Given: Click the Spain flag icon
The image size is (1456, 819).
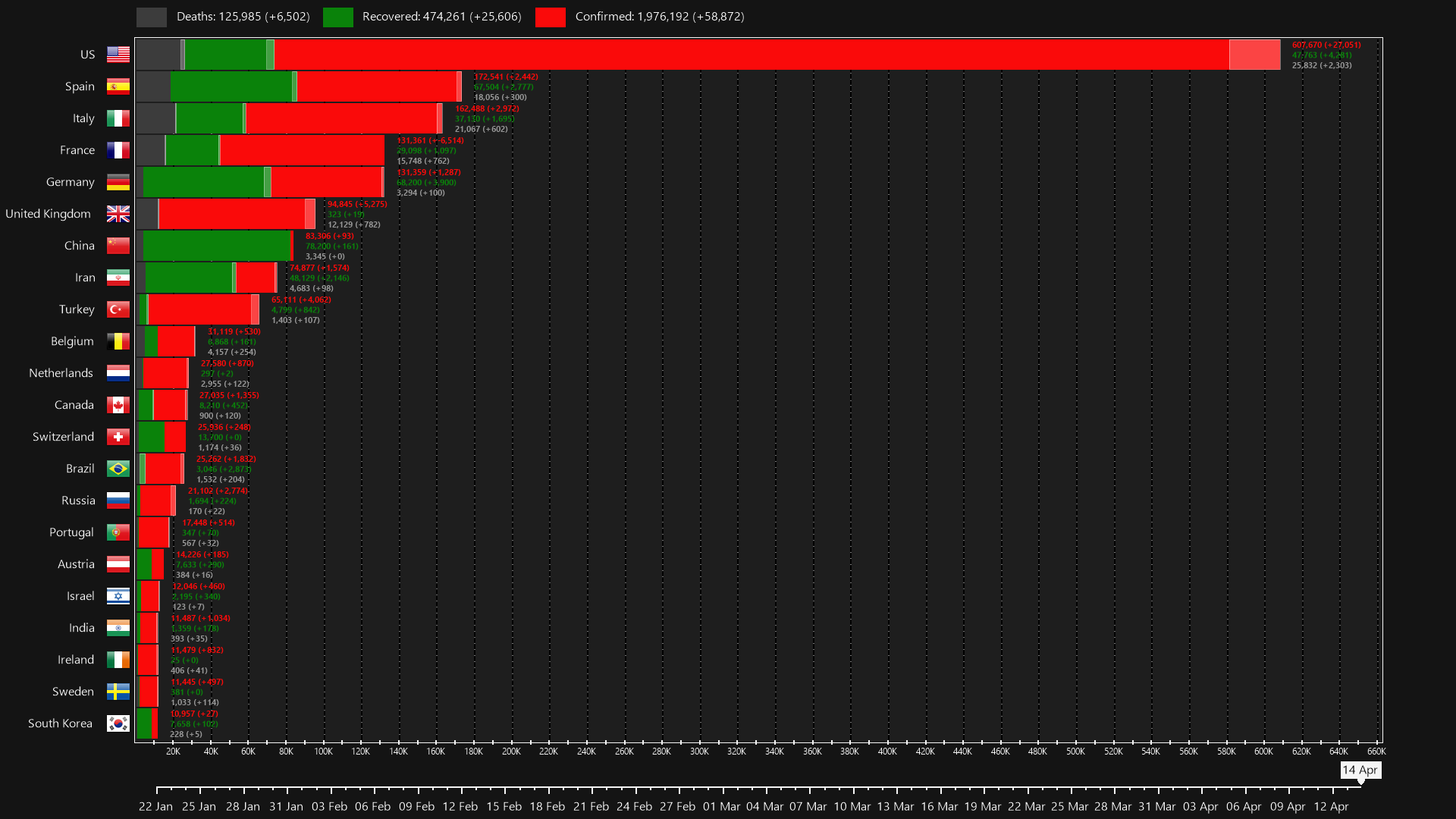Looking at the screenshot, I should pyautogui.click(x=118, y=86).
